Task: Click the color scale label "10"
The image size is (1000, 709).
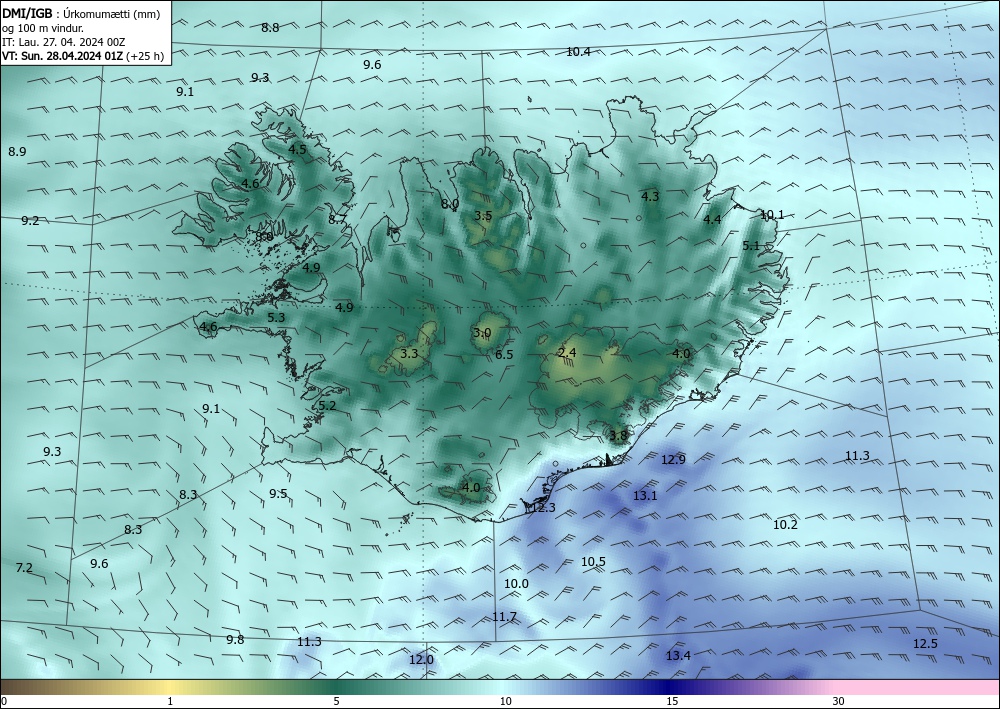Action: click(x=505, y=701)
